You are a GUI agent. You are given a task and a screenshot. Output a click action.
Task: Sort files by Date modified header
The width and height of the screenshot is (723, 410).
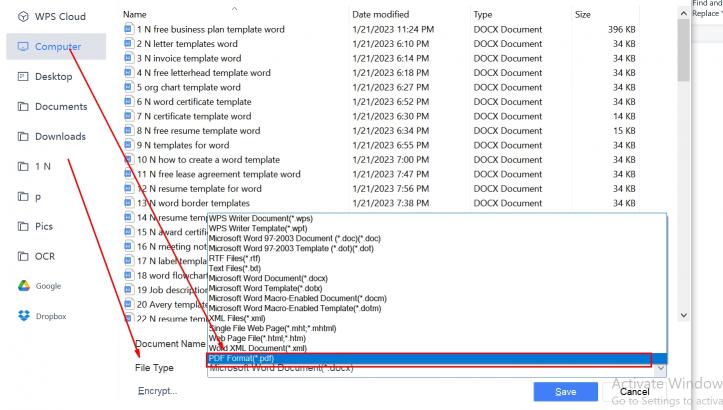[x=380, y=15]
